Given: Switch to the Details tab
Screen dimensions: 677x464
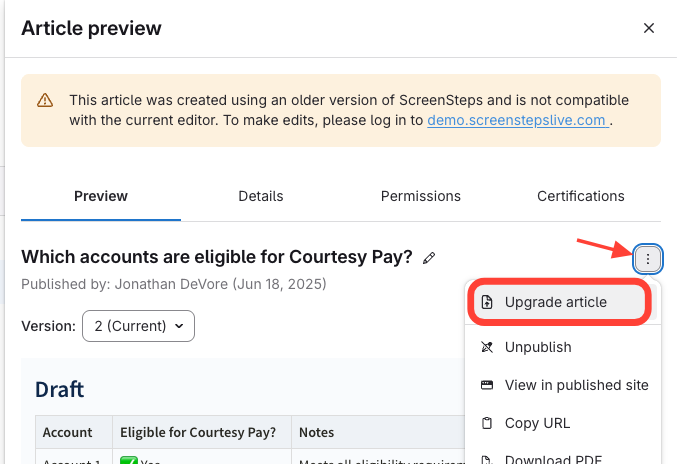Looking at the screenshot, I should (x=261, y=196).
